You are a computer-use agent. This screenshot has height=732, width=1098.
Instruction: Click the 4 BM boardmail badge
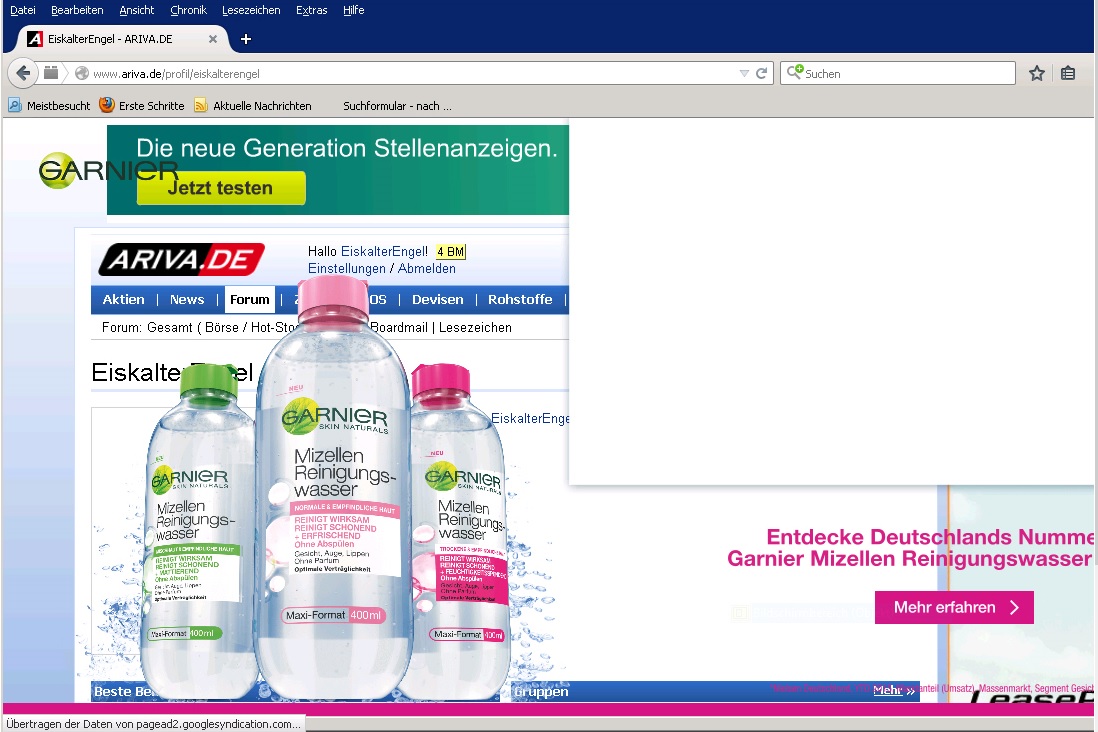[x=450, y=251]
